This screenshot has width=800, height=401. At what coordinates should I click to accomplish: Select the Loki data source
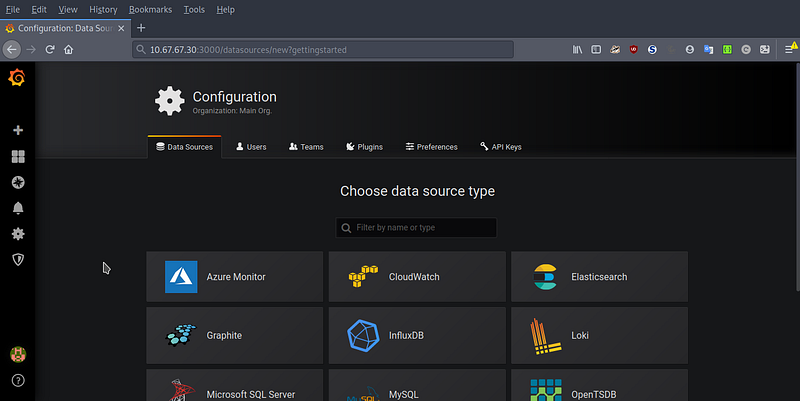tap(599, 335)
